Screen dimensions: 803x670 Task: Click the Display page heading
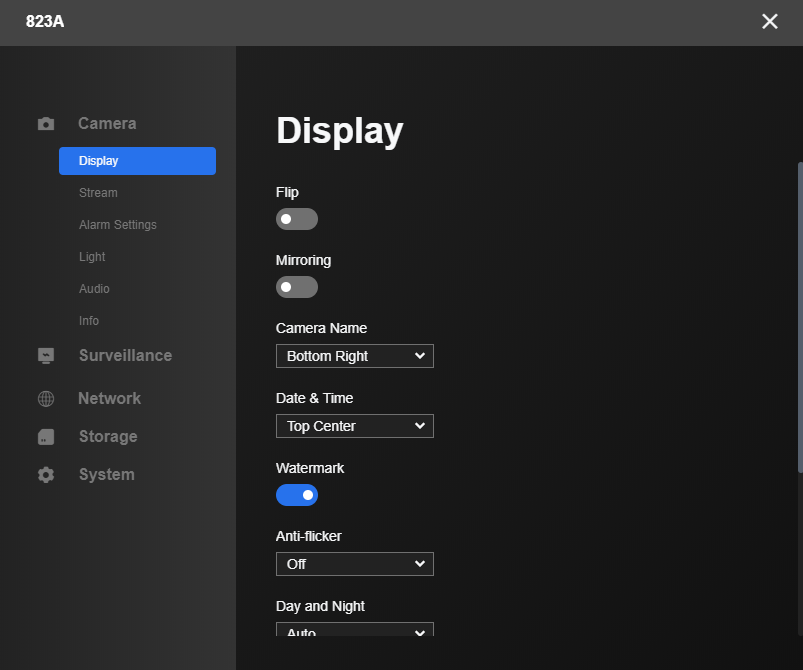click(x=340, y=131)
